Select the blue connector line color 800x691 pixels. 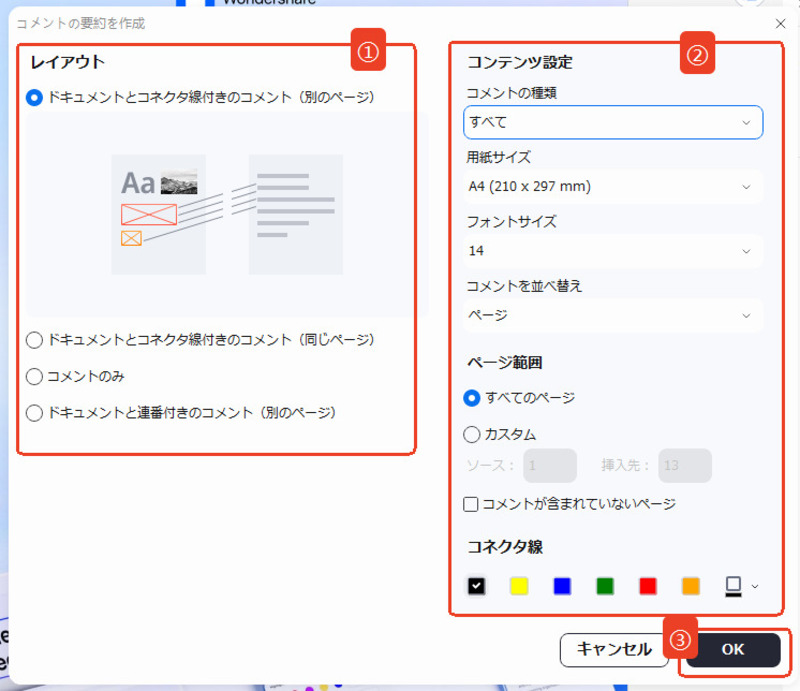pos(562,586)
